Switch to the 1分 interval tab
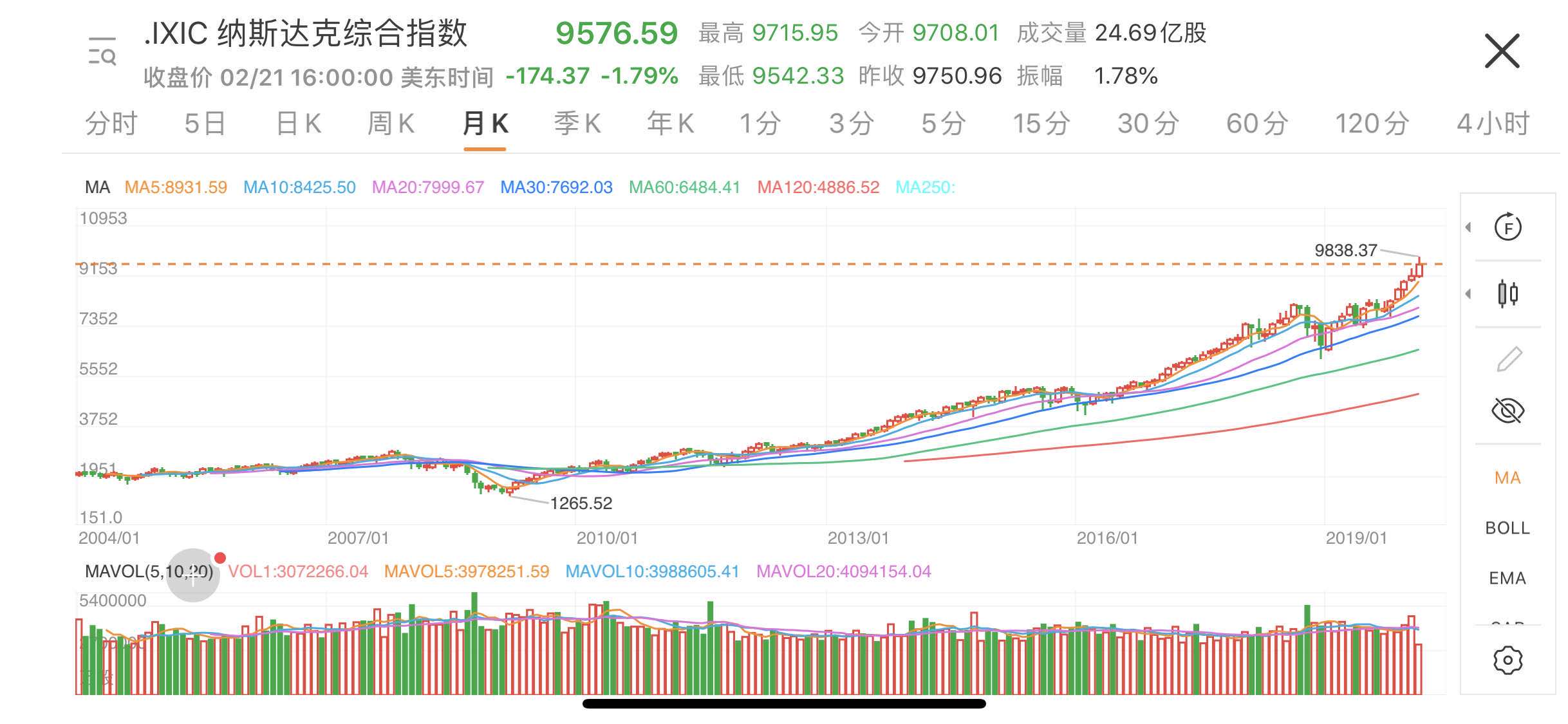This screenshot has width=1568, height=724. pos(760,124)
